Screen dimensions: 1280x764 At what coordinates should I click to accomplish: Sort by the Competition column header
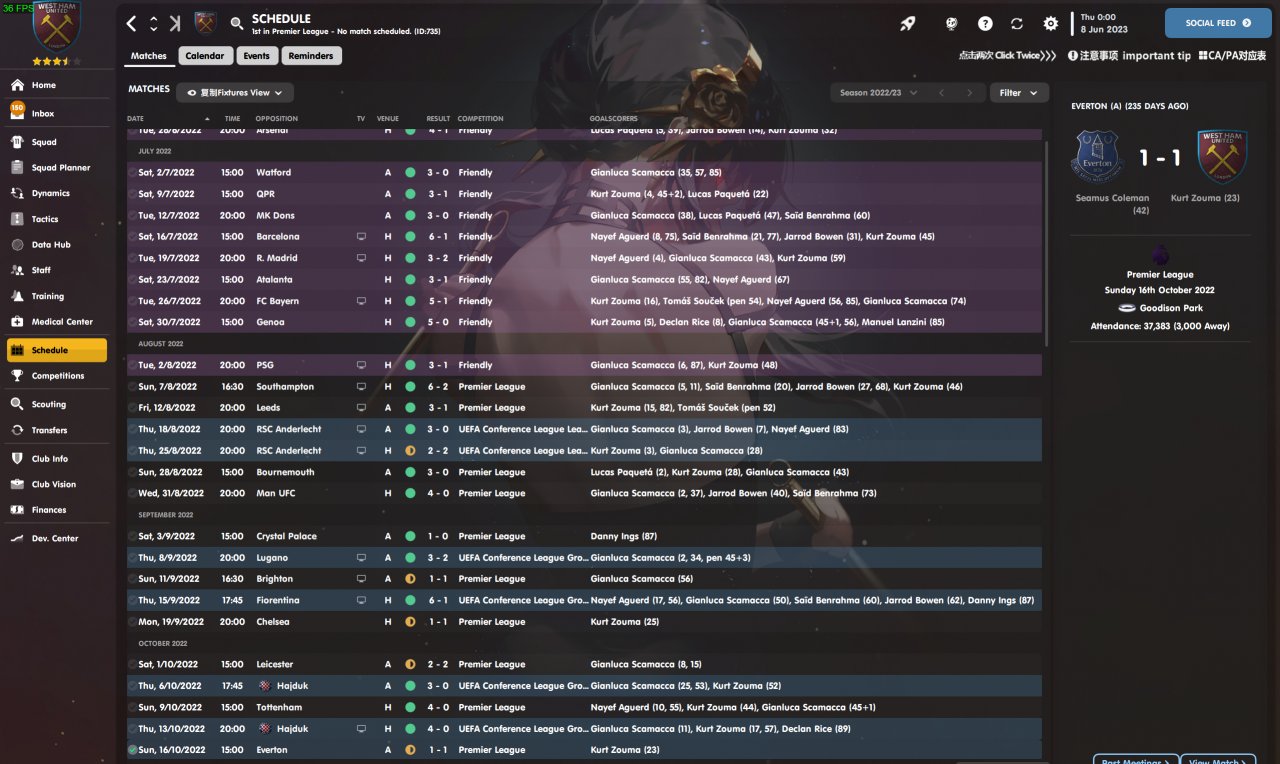(481, 119)
